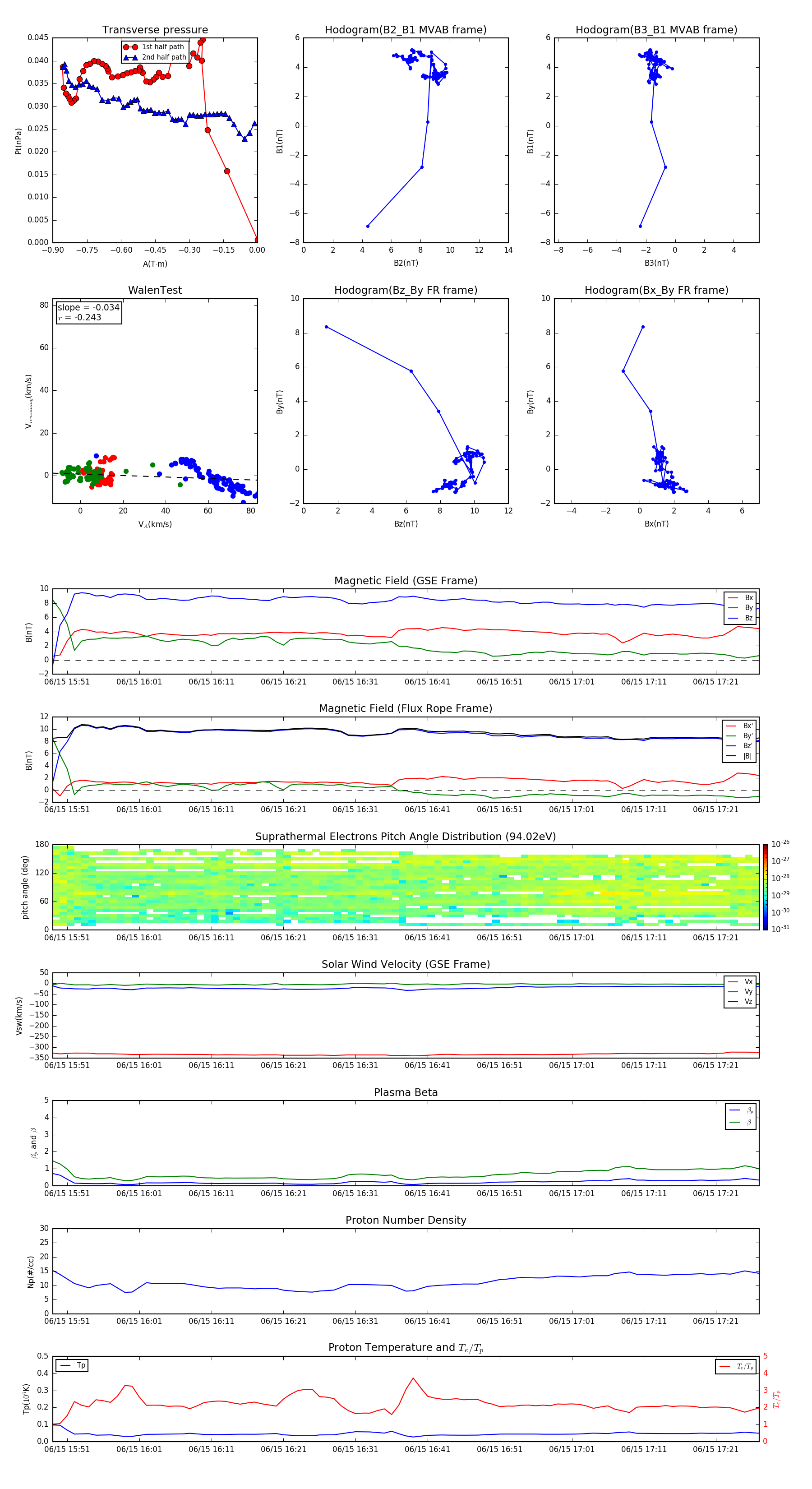Click 'Tp(10^6K)' axis label
The width and height of the screenshot is (812, 1489).
[x=26, y=1399]
